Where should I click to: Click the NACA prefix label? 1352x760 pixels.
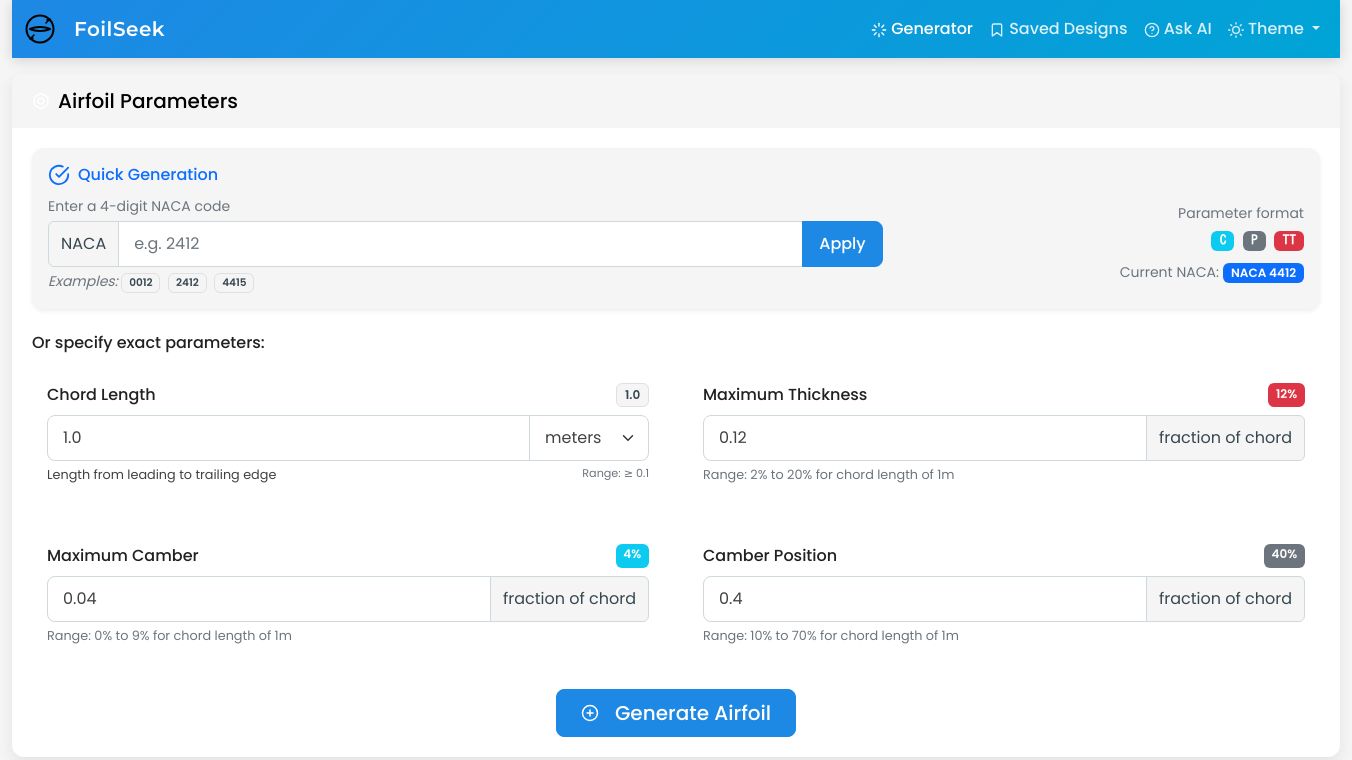coord(83,244)
